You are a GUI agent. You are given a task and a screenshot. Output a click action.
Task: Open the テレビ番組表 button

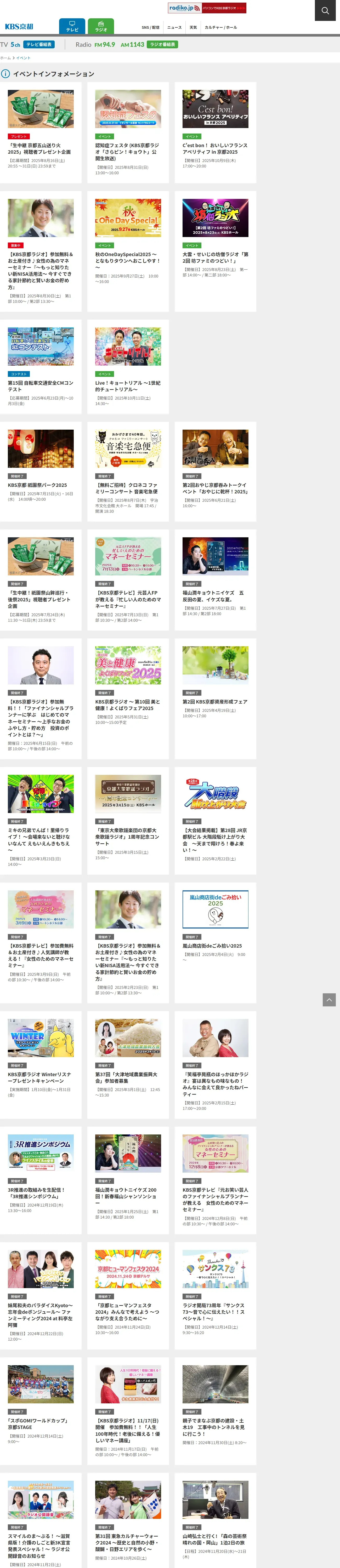[39, 44]
